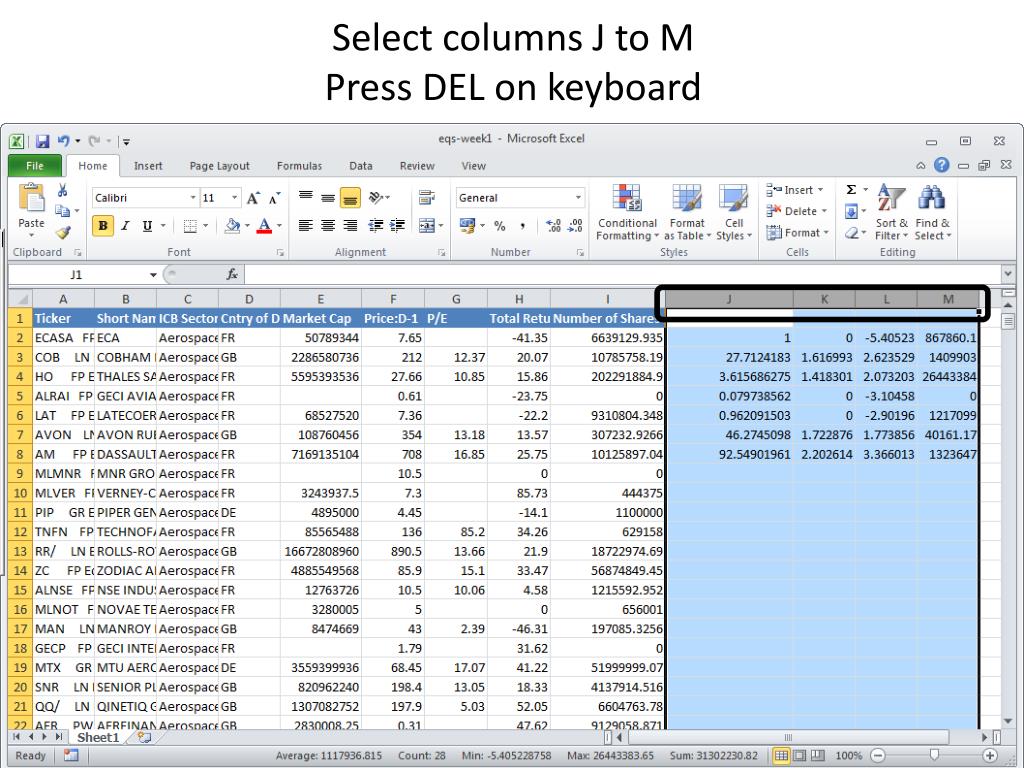Open the General number format dropdown
The width and height of the screenshot is (1024, 768).
578,198
